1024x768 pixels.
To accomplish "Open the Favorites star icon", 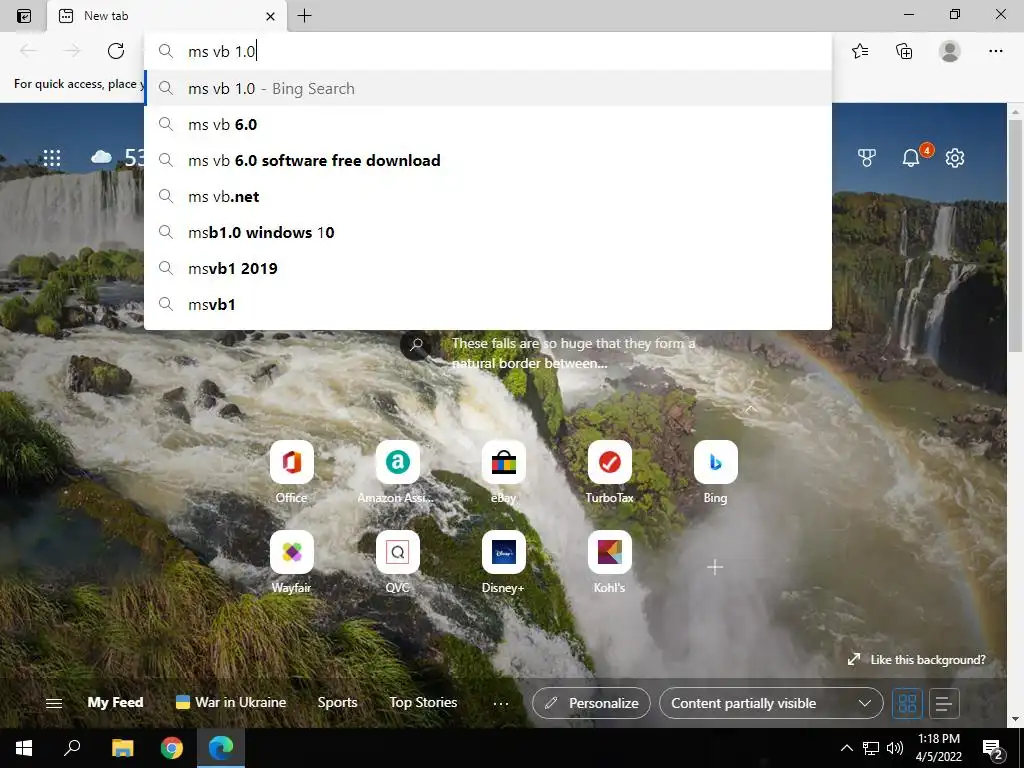I will [x=860, y=51].
